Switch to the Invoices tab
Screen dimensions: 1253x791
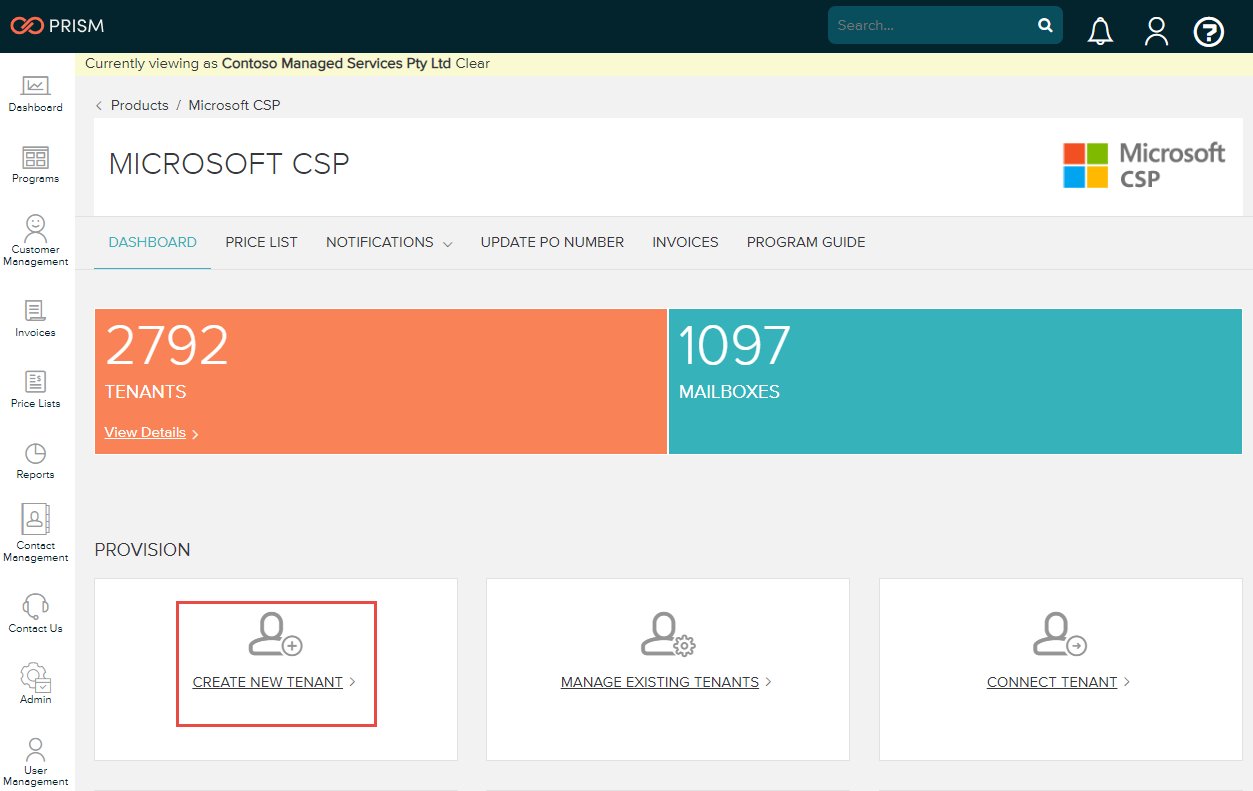pos(685,242)
